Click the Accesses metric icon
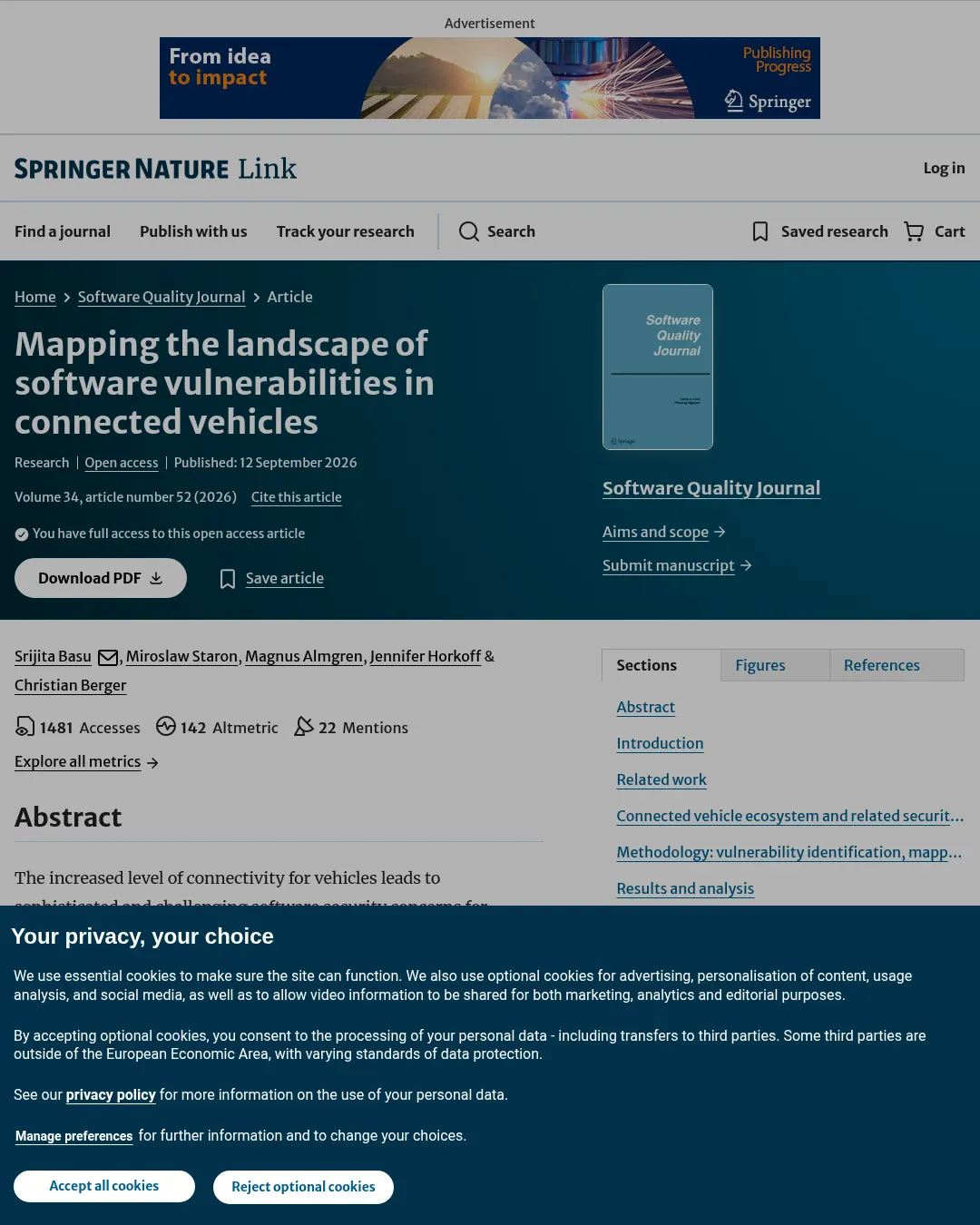Viewport: 980px width, 1225px height. (x=24, y=727)
